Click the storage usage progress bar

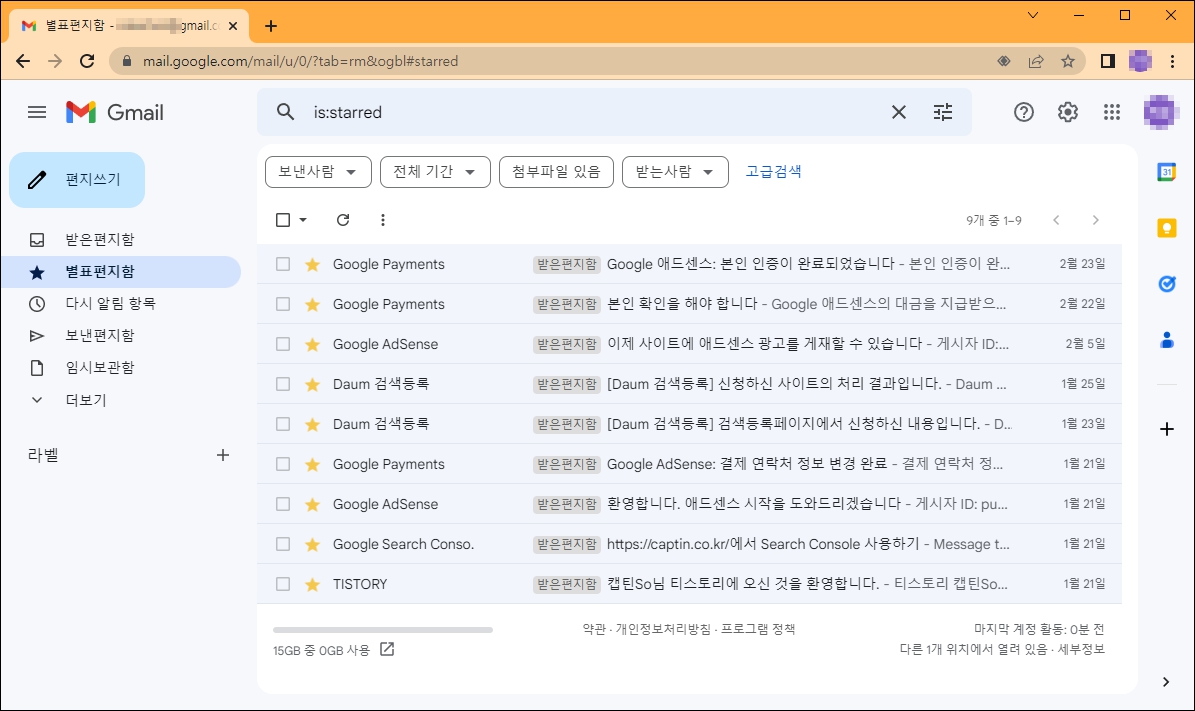(383, 630)
